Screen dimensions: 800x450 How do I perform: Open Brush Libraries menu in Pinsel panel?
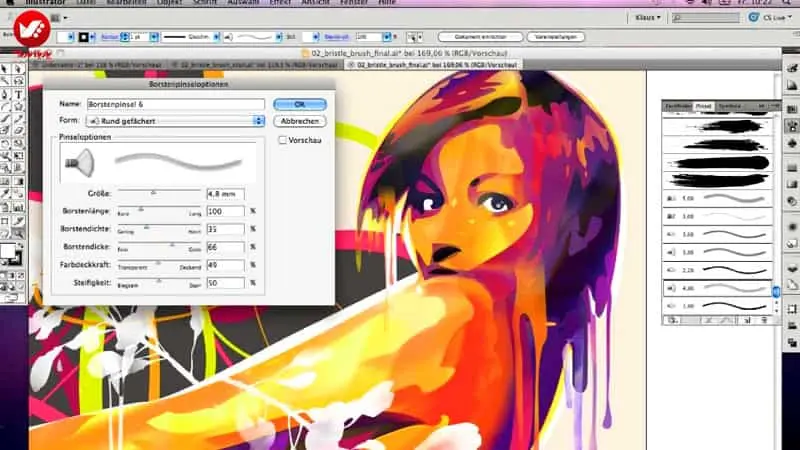click(x=673, y=320)
